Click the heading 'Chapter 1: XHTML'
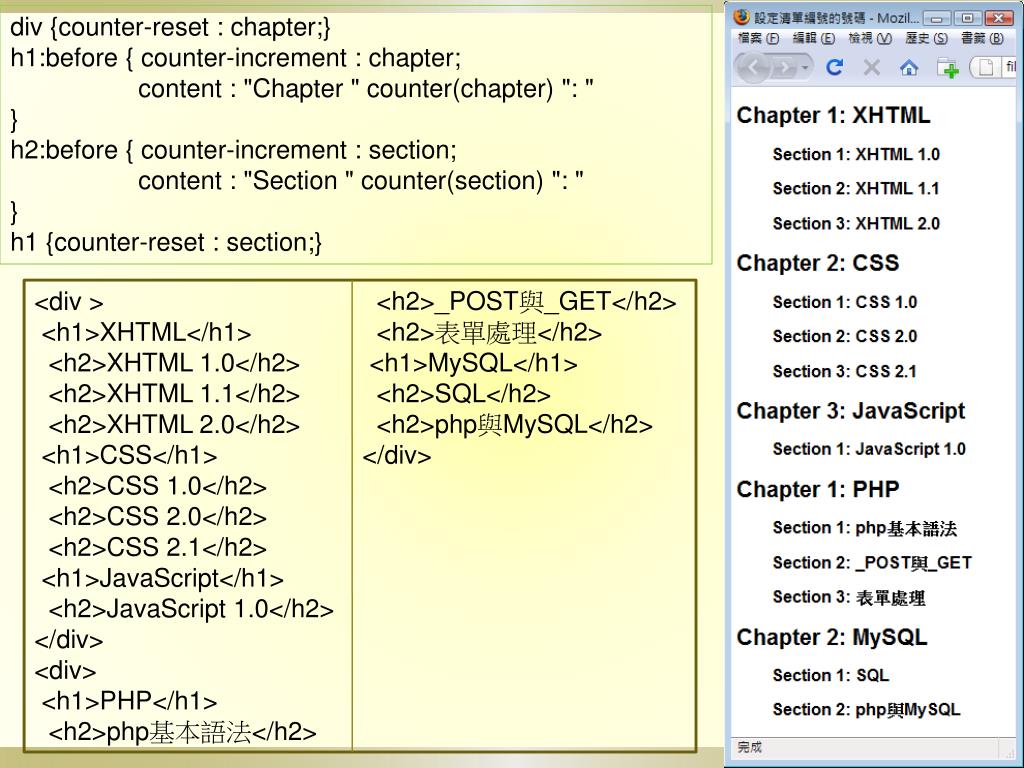Screen dimensions: 1024x768 click(833, 115)
